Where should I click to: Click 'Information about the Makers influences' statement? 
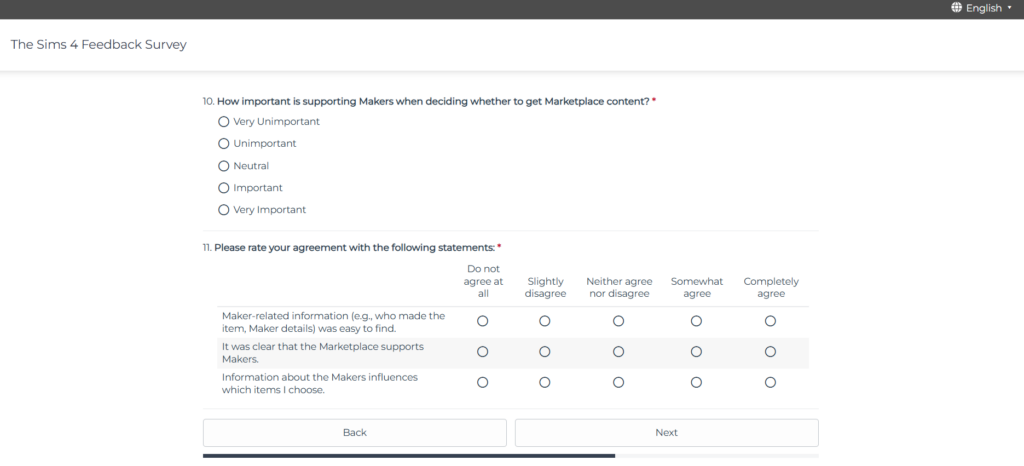pyautogui.click(x=319, y=383)
